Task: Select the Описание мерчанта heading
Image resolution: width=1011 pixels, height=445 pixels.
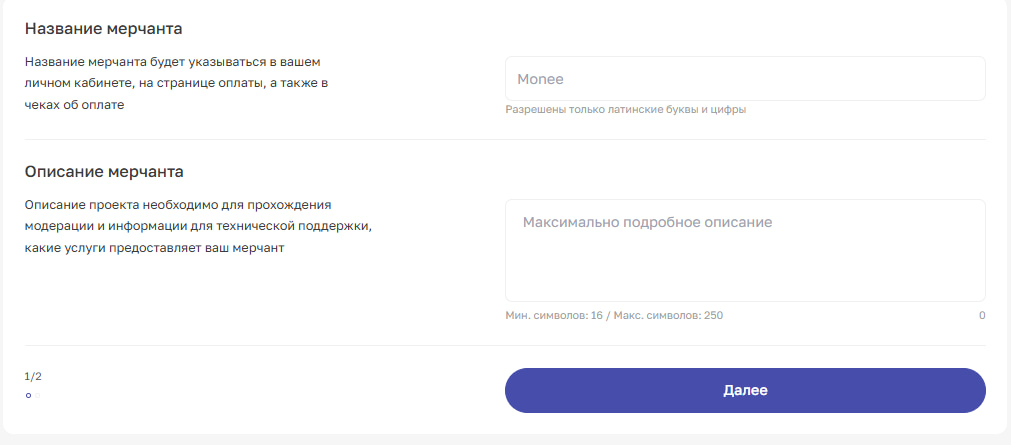Action: [x=104, y=171]
